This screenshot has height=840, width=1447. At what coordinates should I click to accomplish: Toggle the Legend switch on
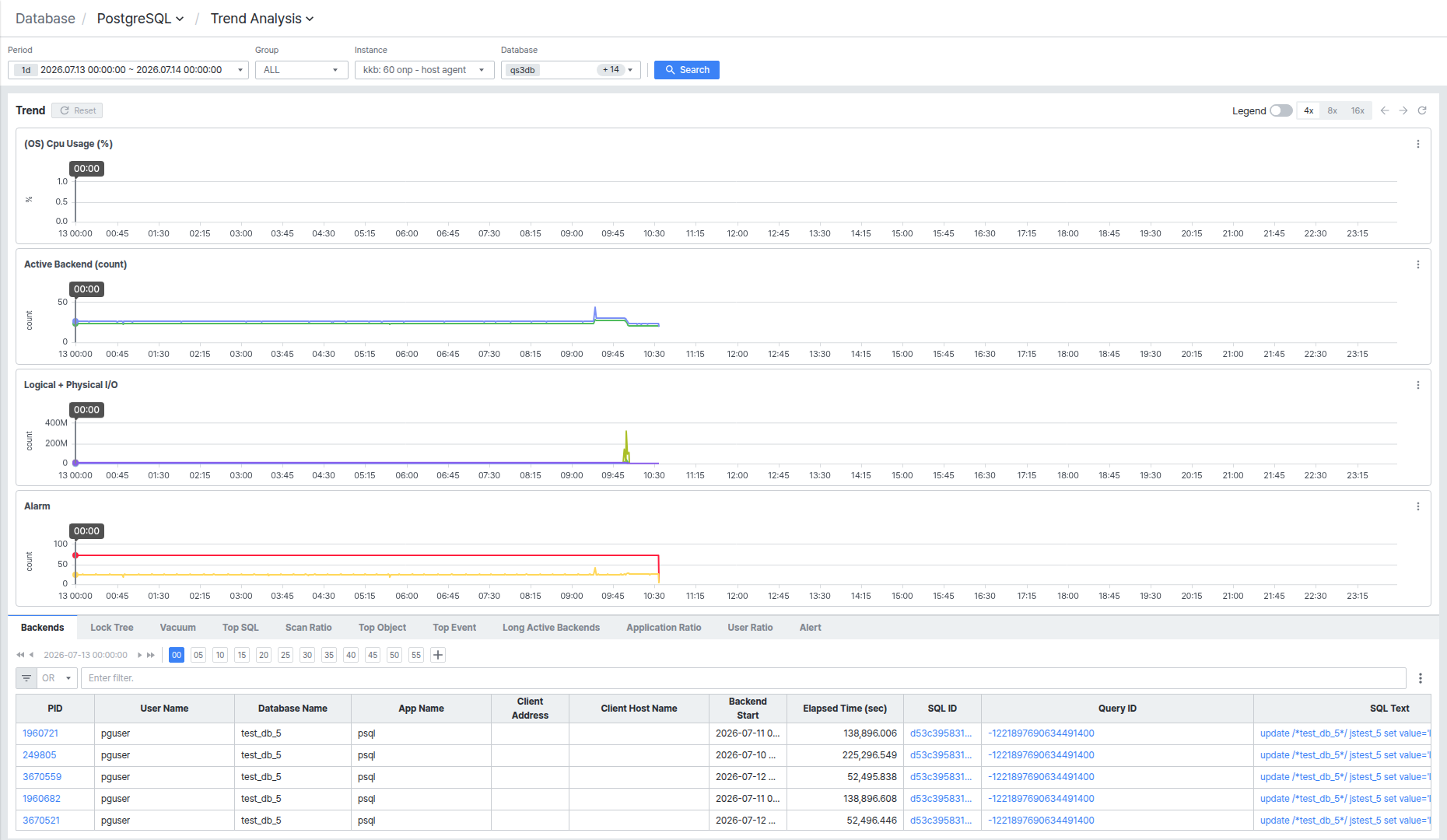click(1281, 110)
